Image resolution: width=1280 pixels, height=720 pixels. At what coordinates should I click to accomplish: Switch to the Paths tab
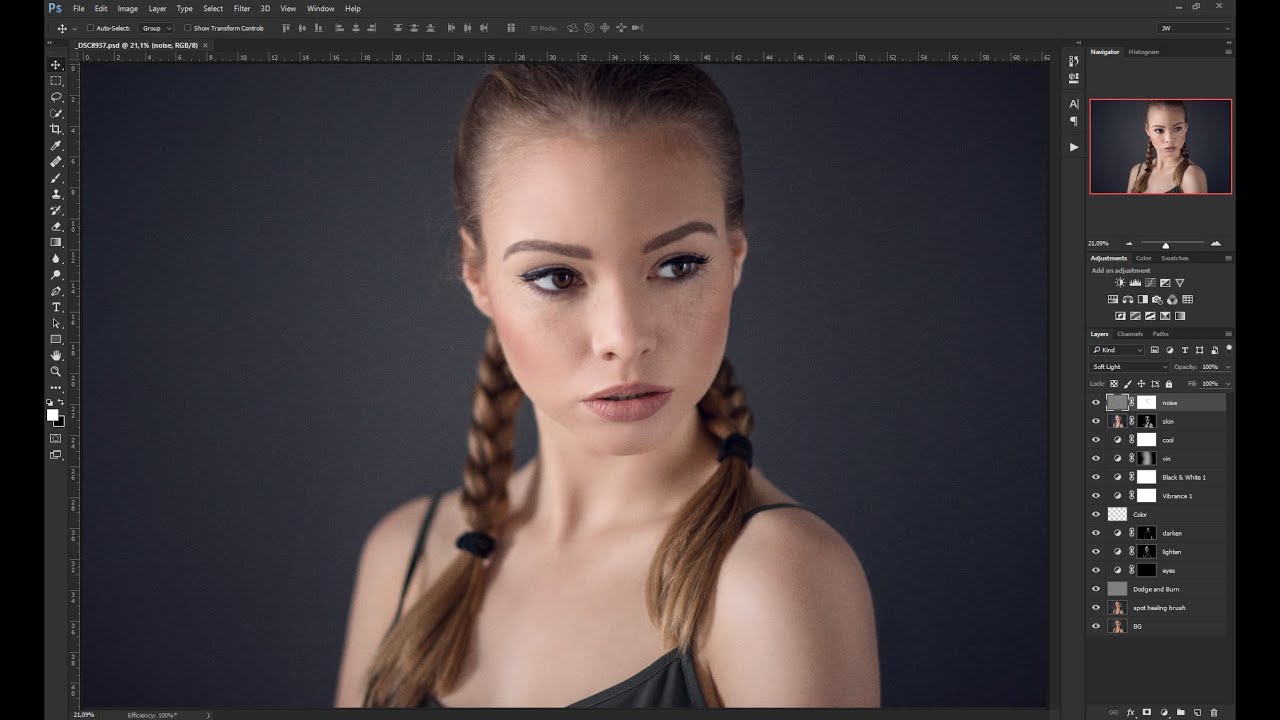(x=1160, y=334)
